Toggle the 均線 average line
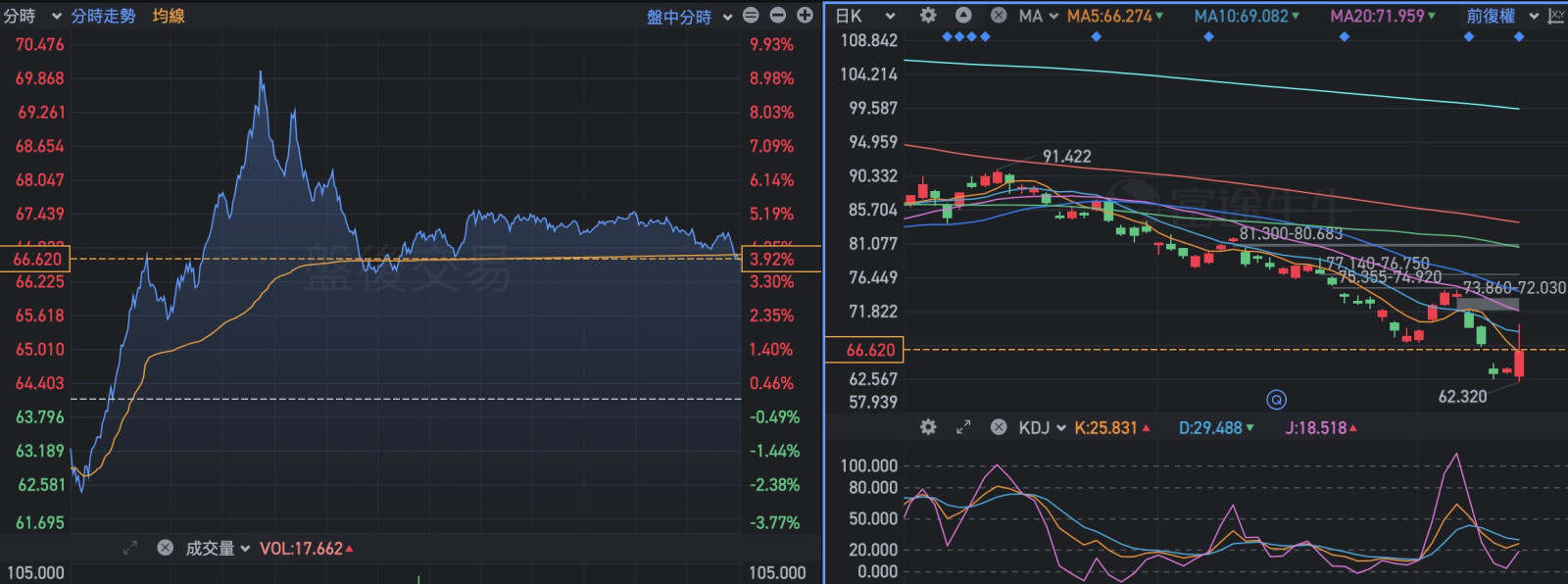 169,16
